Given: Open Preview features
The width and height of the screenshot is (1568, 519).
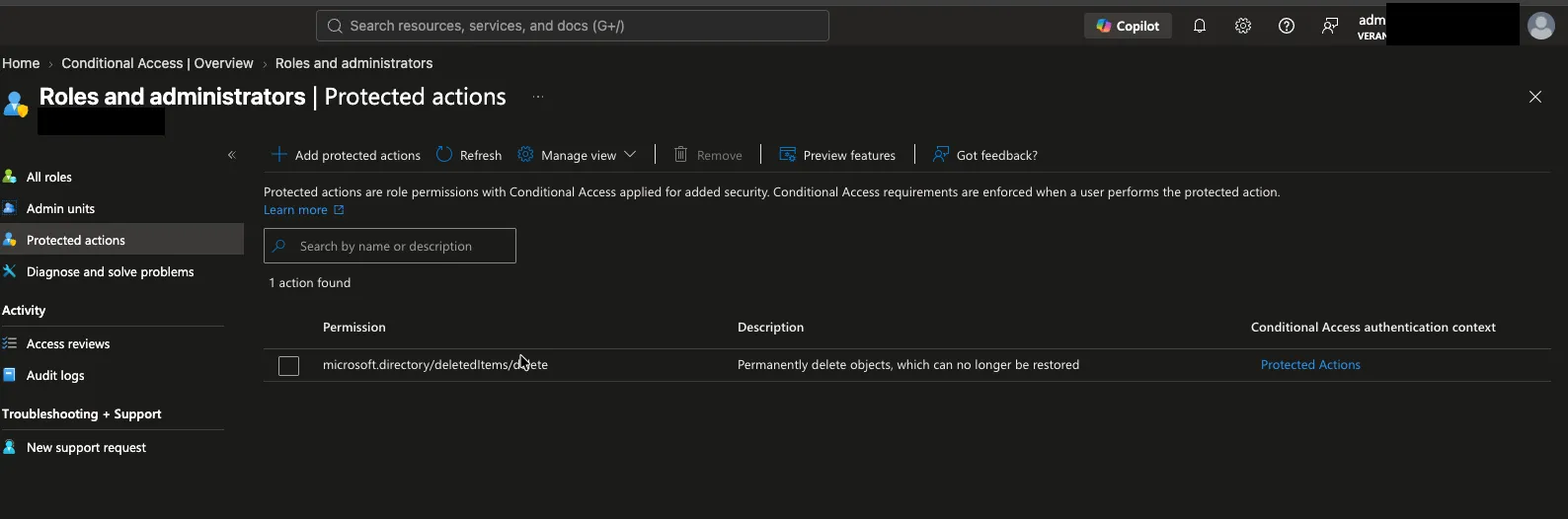Looking at the screenshot, I should tap(837, 155).
